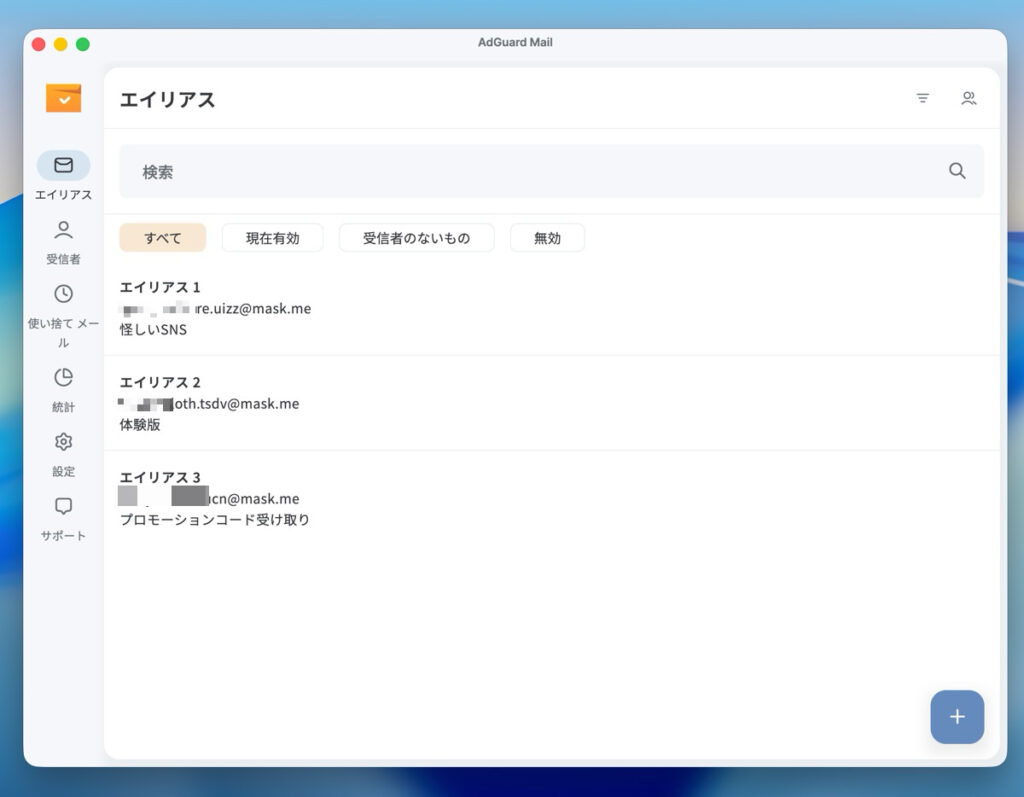Click the 検索 search field
1024x797 pixels.
(x=530, y=172)
